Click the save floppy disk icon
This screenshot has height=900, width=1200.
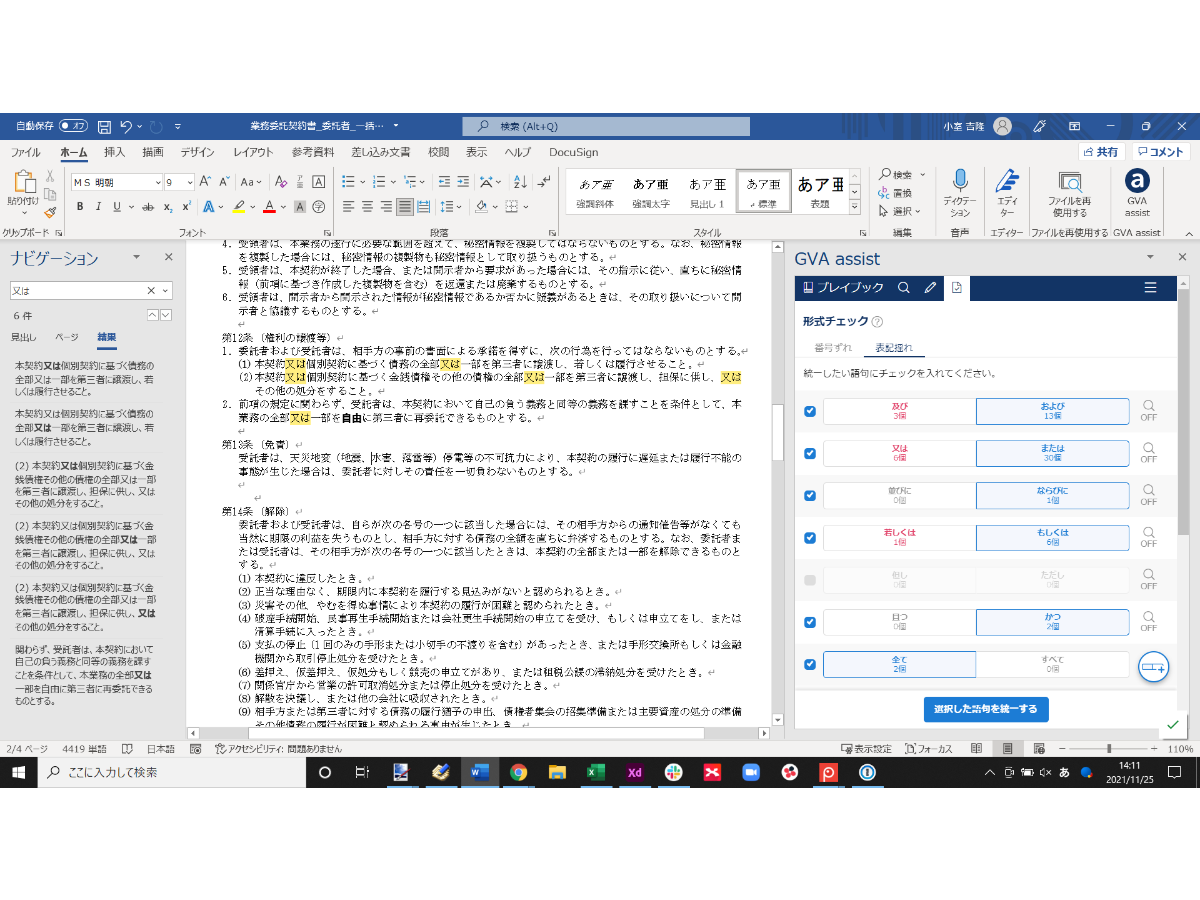[104, 127]
